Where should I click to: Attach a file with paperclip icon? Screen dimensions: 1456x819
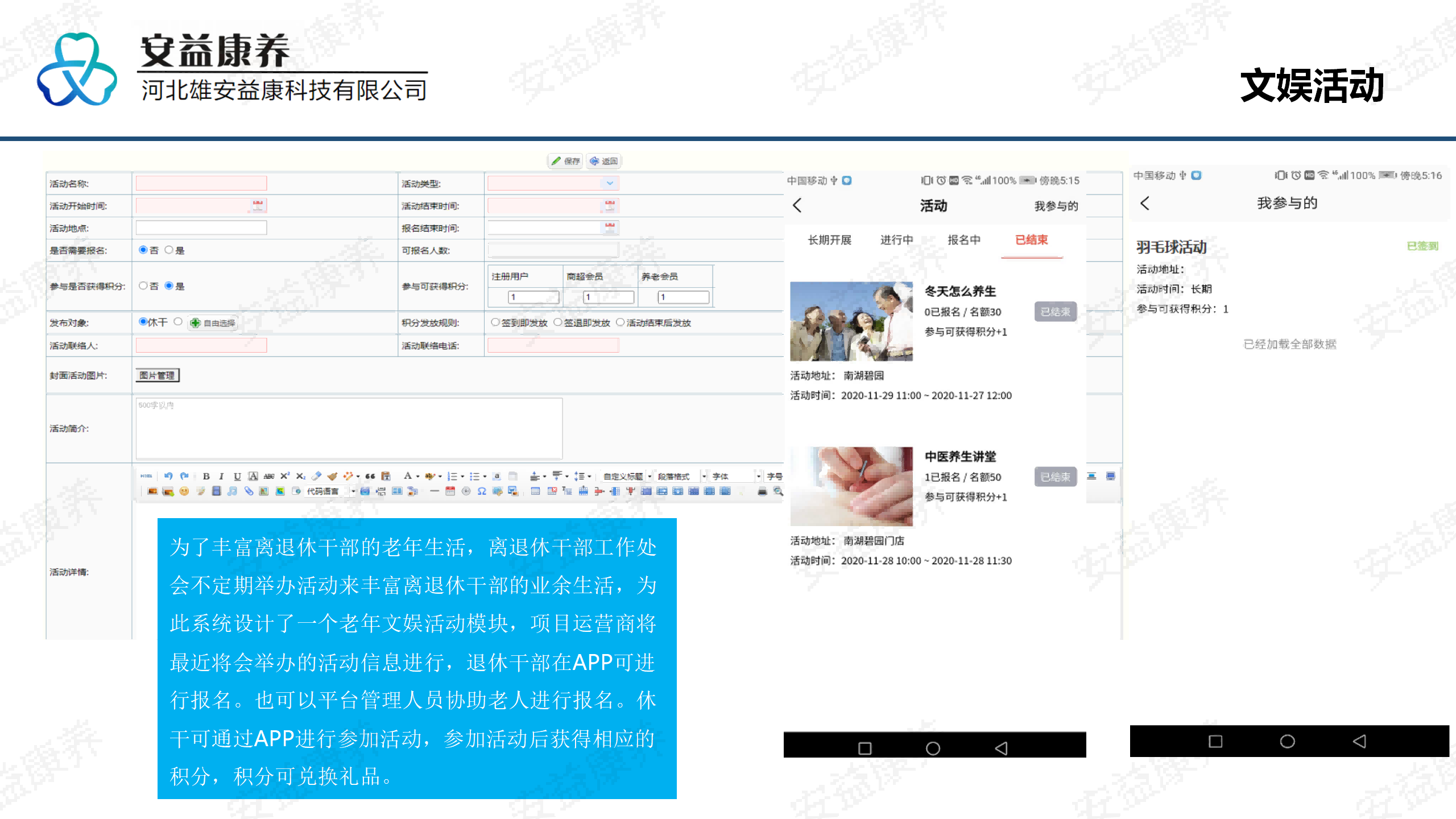click(249, 491)
